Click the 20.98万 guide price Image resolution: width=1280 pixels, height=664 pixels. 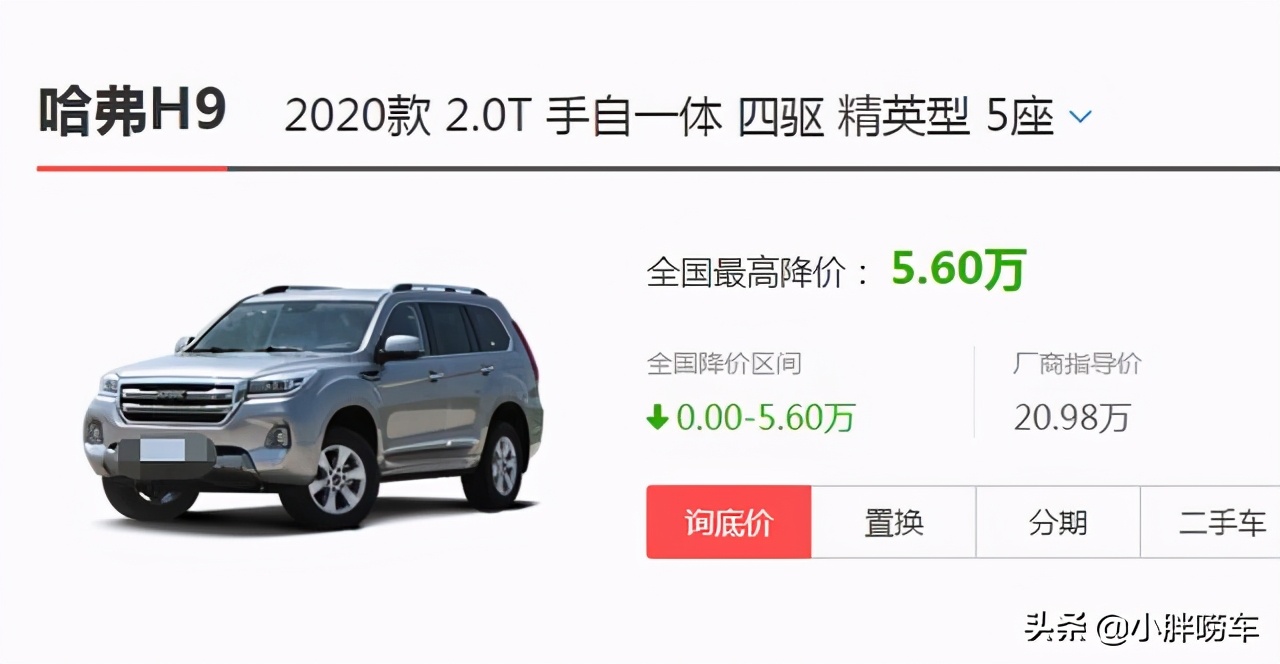1071,417
